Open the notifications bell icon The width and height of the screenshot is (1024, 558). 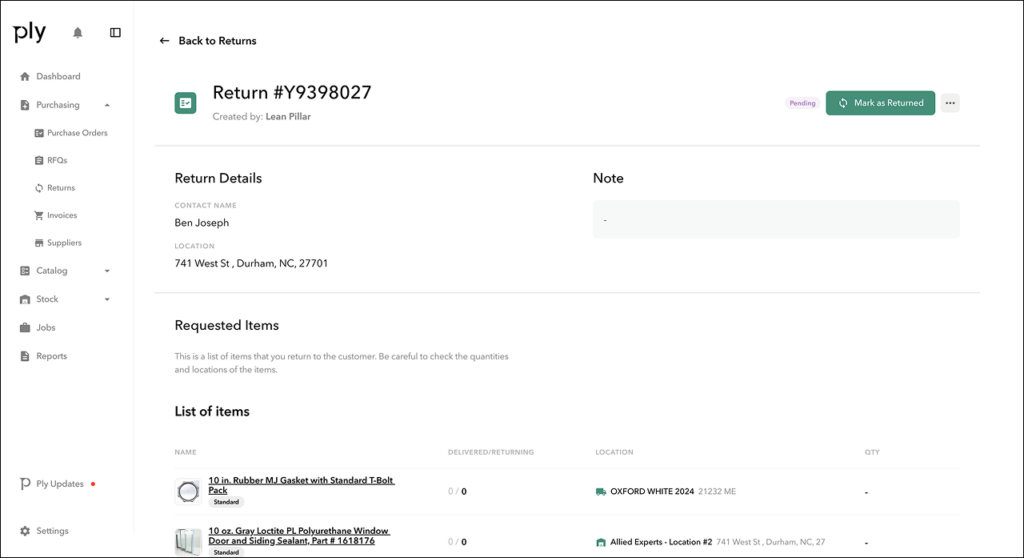[x=78, y=33]
